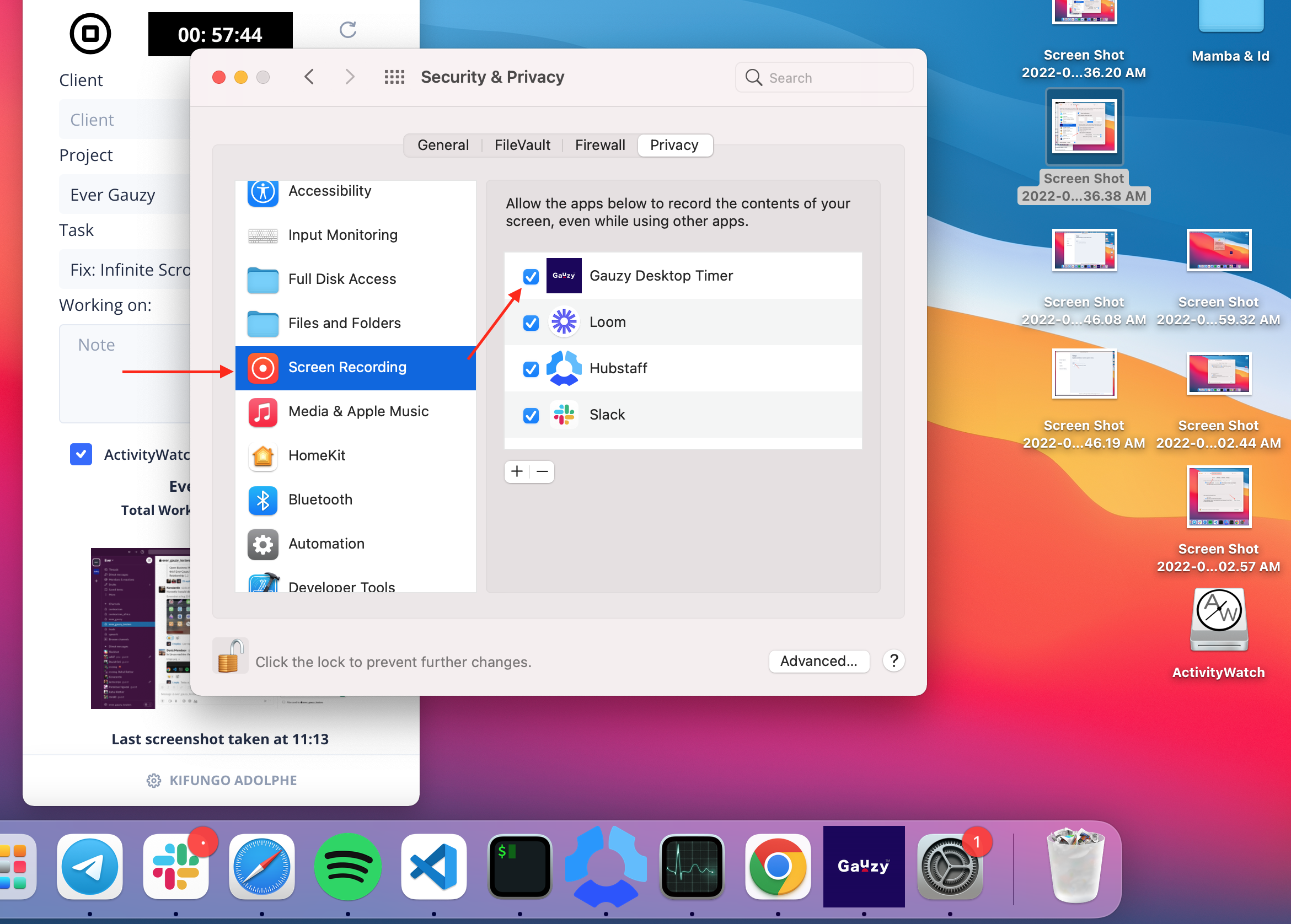Viewport: 1291px width, 924px height.
Task: Click the lock to prevent changes
Action: (x=231, y=657)
